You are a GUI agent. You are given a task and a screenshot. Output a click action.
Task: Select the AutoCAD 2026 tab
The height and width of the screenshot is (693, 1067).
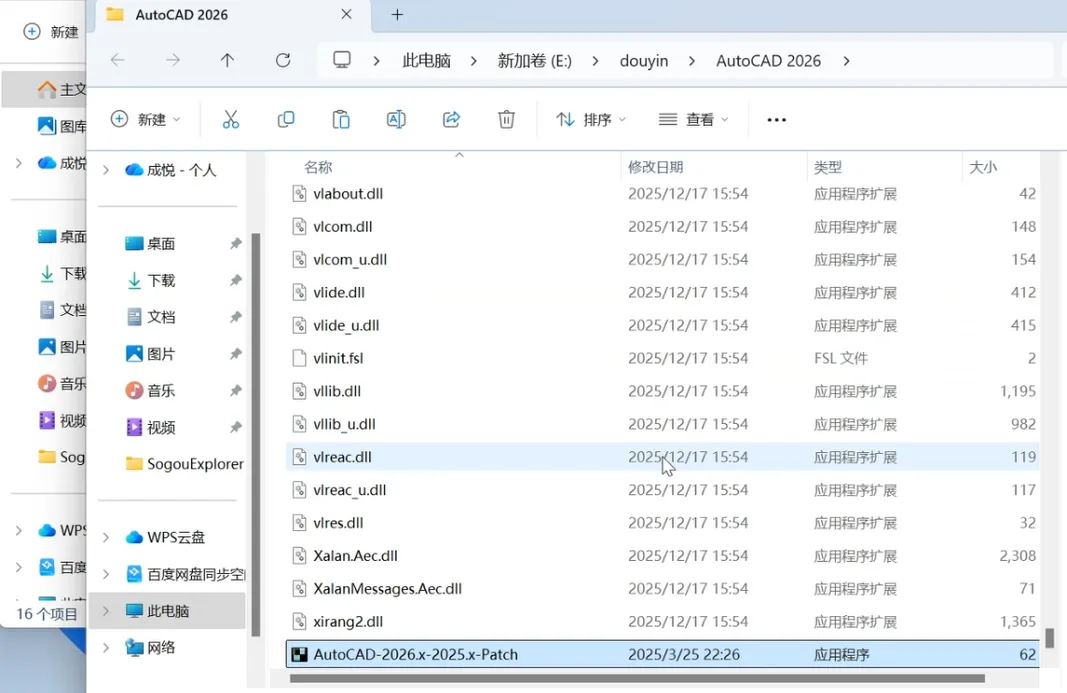coord(231,15)
